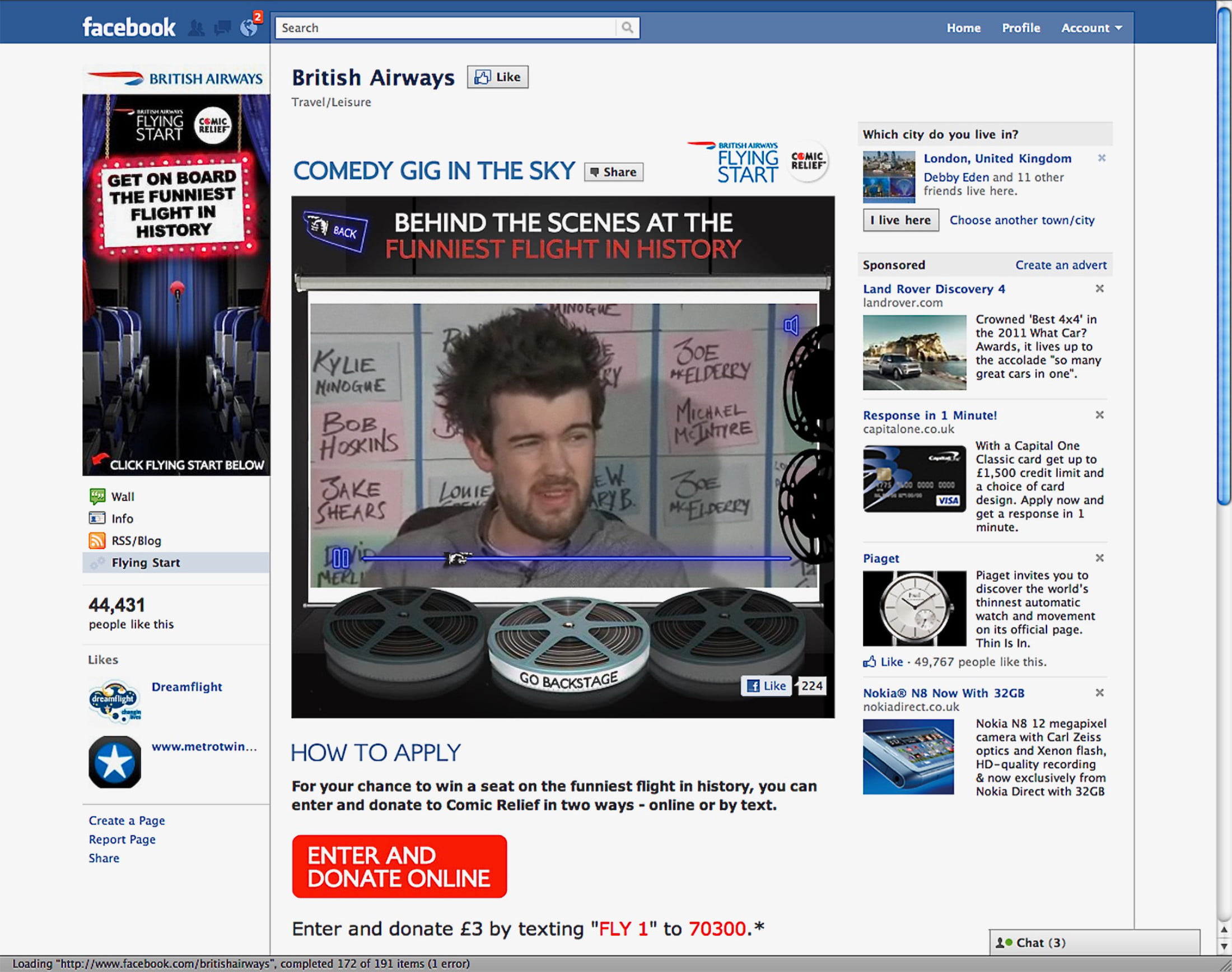Toggle Like on British Airways page
The image size is (1232, 972).
(498, 77)
